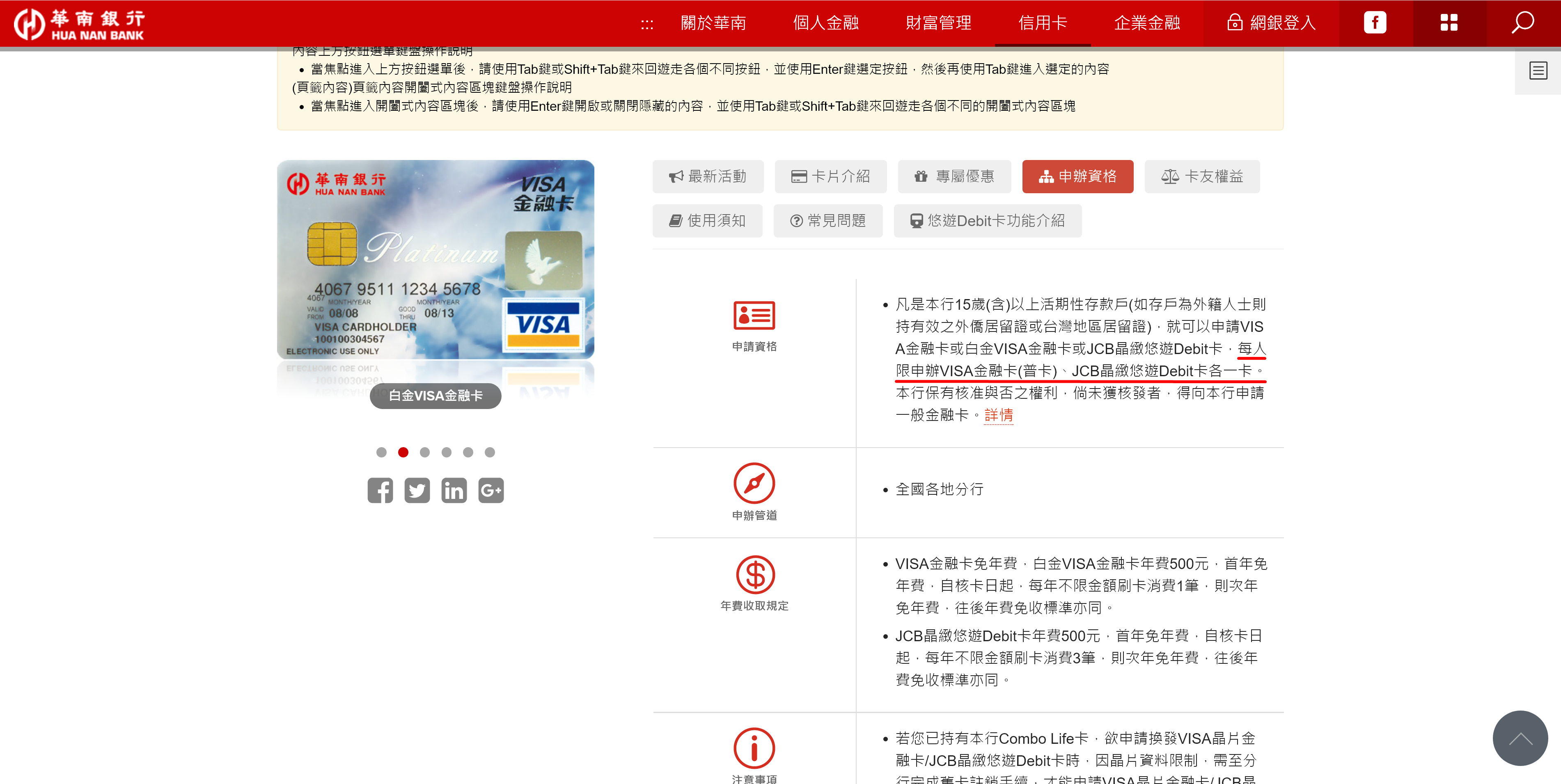1561x784 pixels.
Task: Select fourth carousel dot
Action: [447, 452]
